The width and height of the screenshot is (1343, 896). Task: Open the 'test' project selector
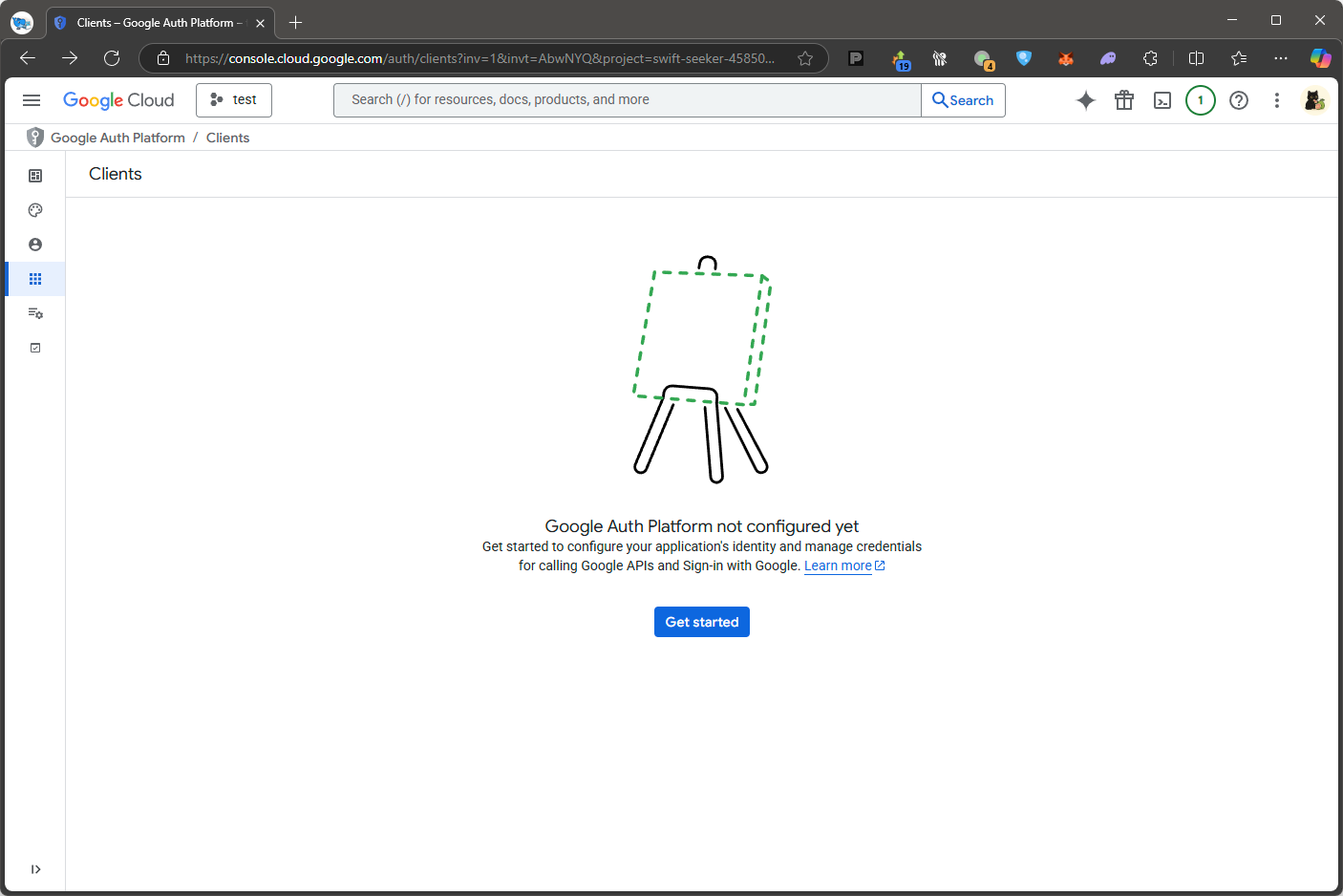(x=234, y=100)
